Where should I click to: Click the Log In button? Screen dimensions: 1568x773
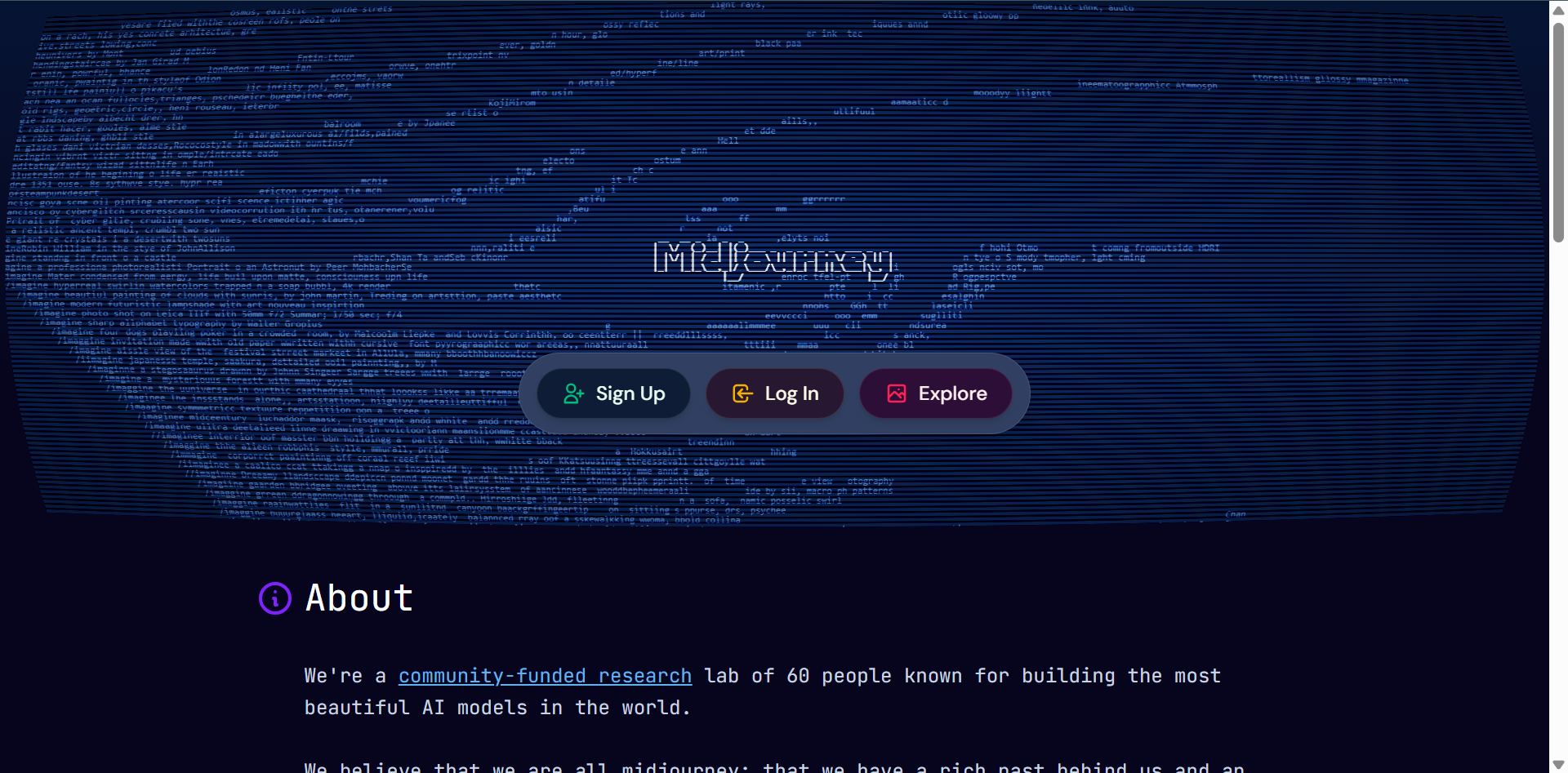[x=775, y=393]
